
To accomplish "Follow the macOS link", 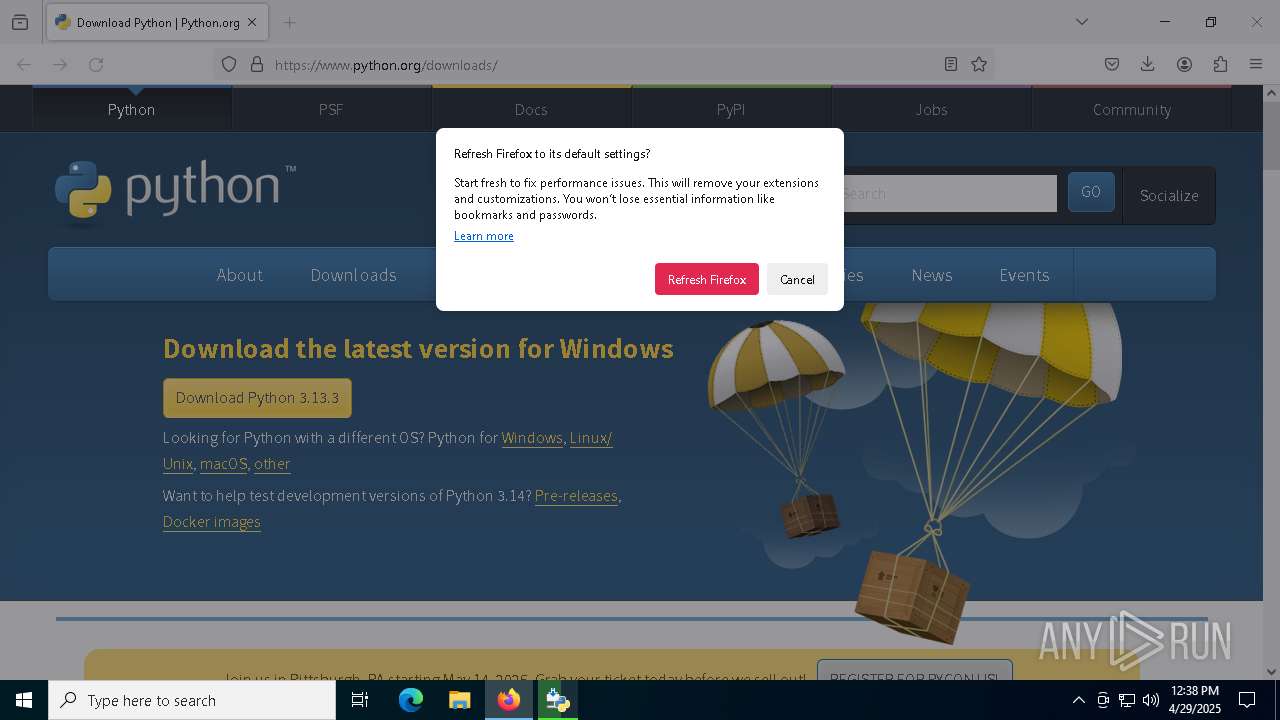I will pyautogui.click(x=223, y=464).
